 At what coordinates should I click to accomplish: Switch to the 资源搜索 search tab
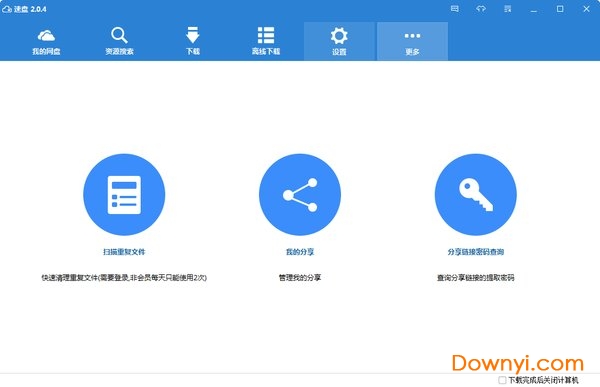tap(119, 42)
